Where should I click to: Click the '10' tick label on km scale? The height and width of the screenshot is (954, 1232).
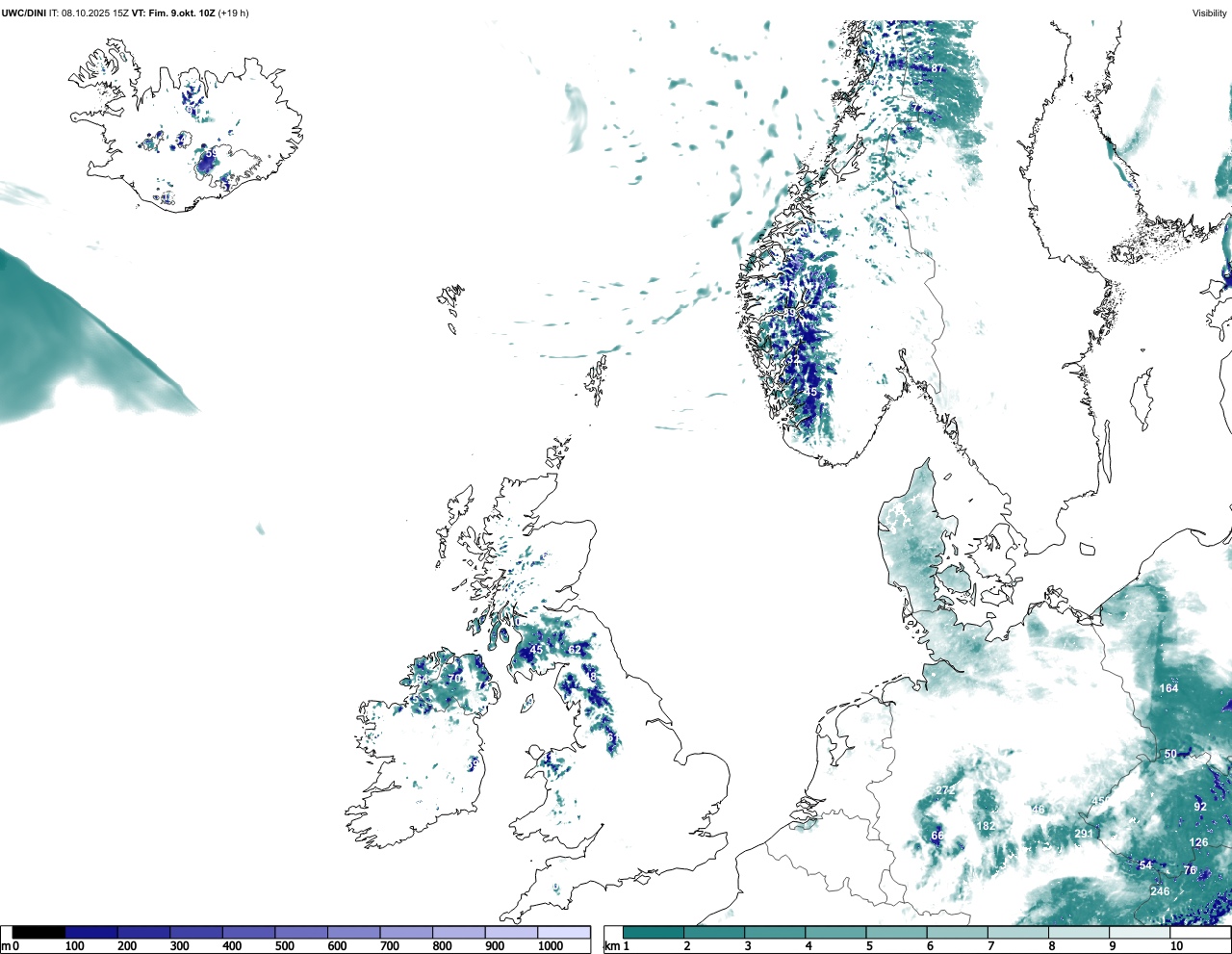point(1176,946)
